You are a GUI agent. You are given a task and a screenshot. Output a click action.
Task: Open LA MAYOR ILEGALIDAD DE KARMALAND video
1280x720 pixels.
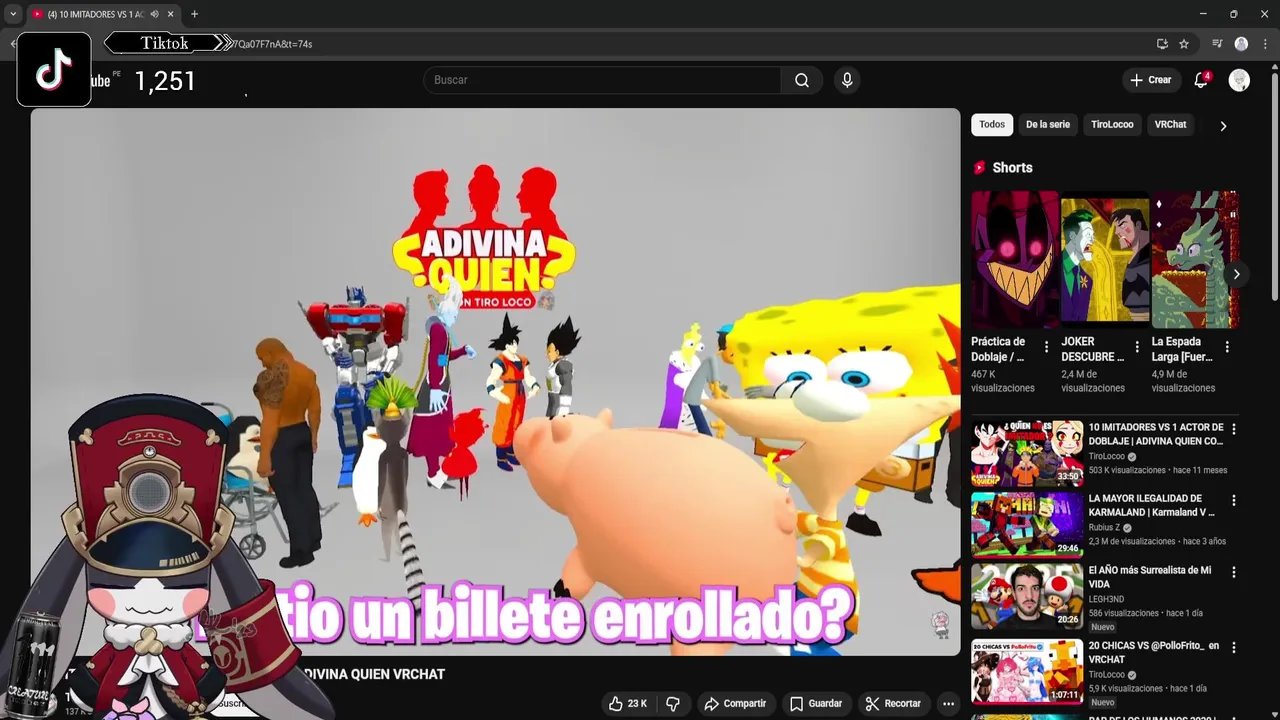pos(1153,505)
